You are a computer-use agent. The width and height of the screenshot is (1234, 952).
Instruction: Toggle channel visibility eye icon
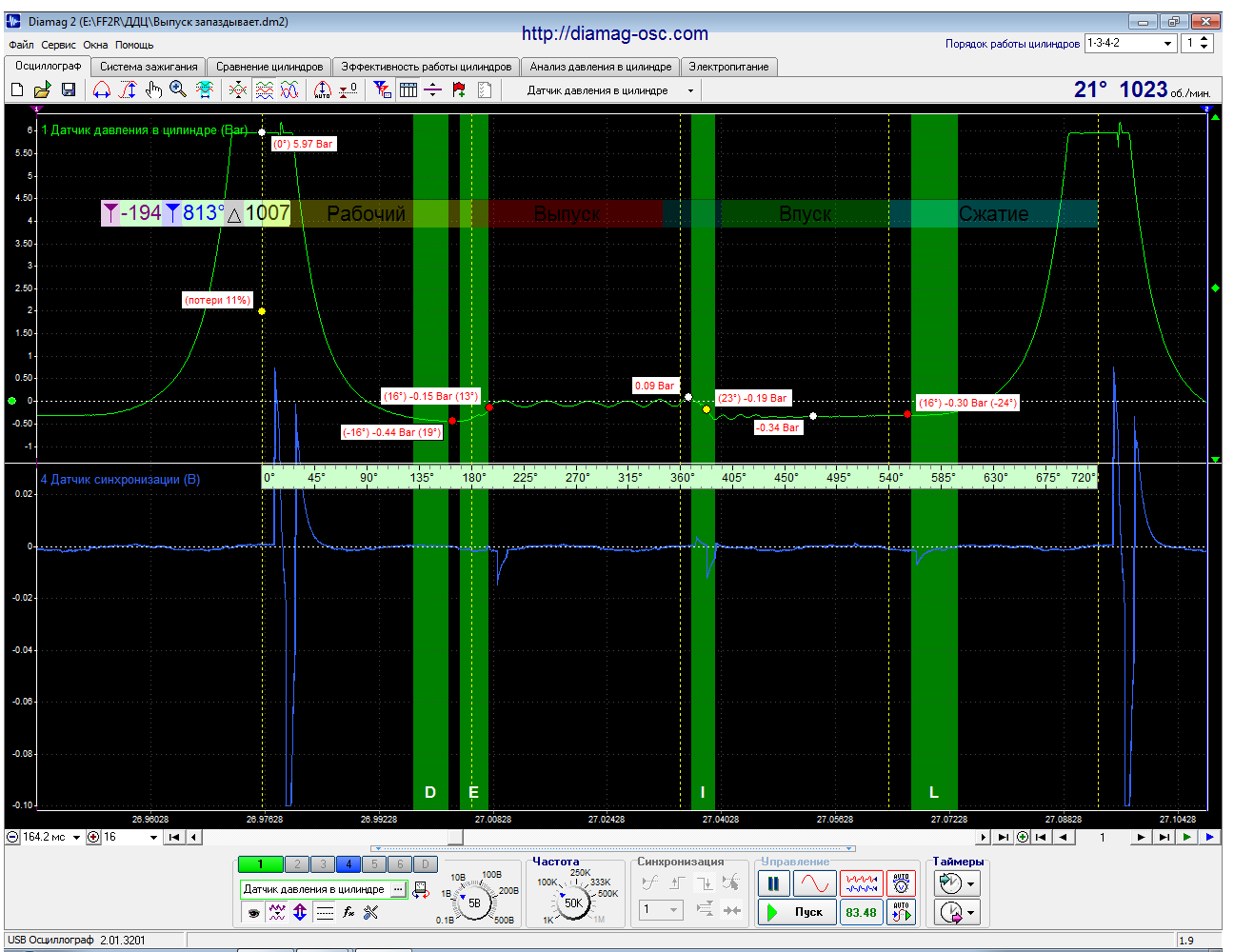(253, 912)
